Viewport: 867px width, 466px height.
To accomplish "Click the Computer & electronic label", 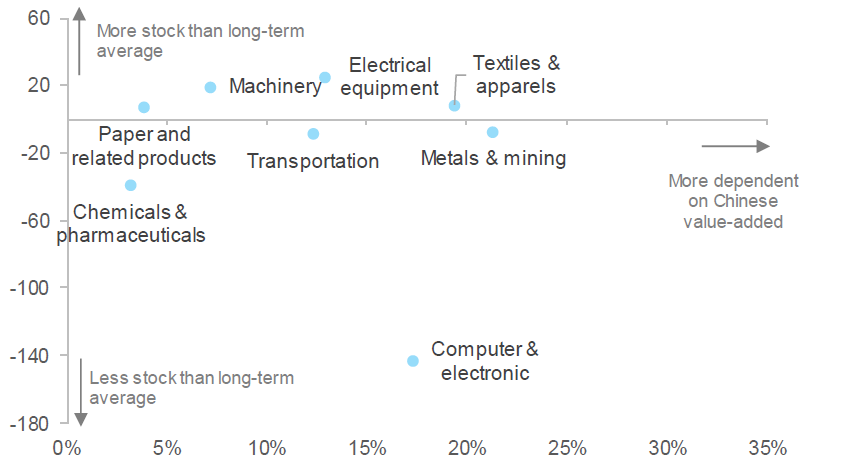I will point(485,361).
